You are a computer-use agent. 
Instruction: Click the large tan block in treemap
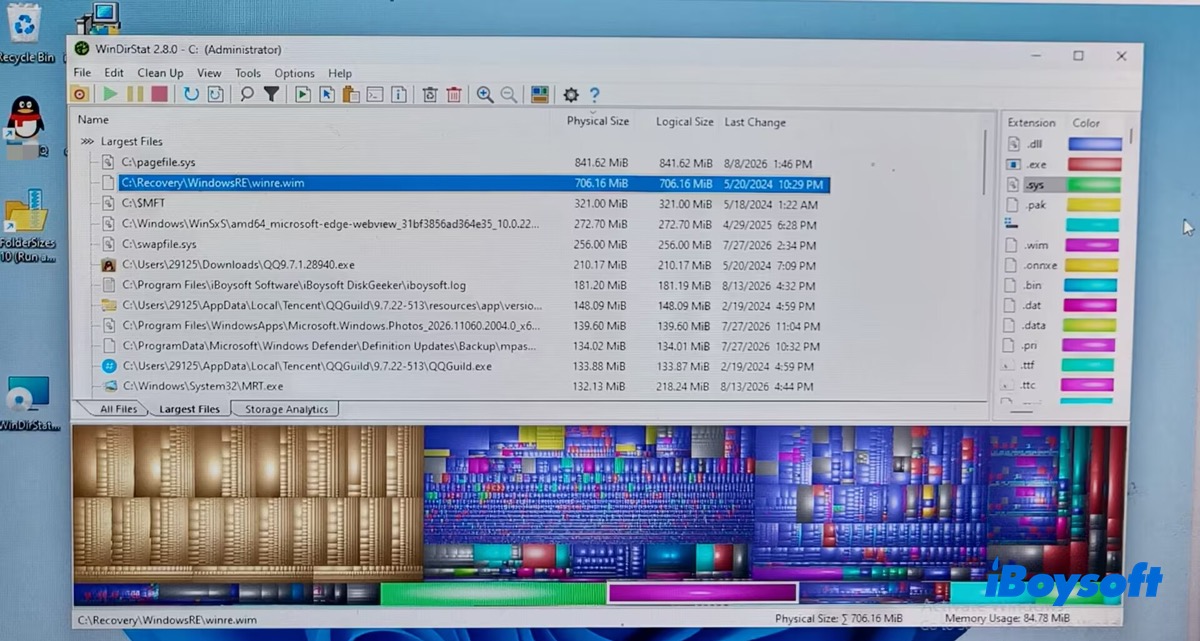coord(248,503)
